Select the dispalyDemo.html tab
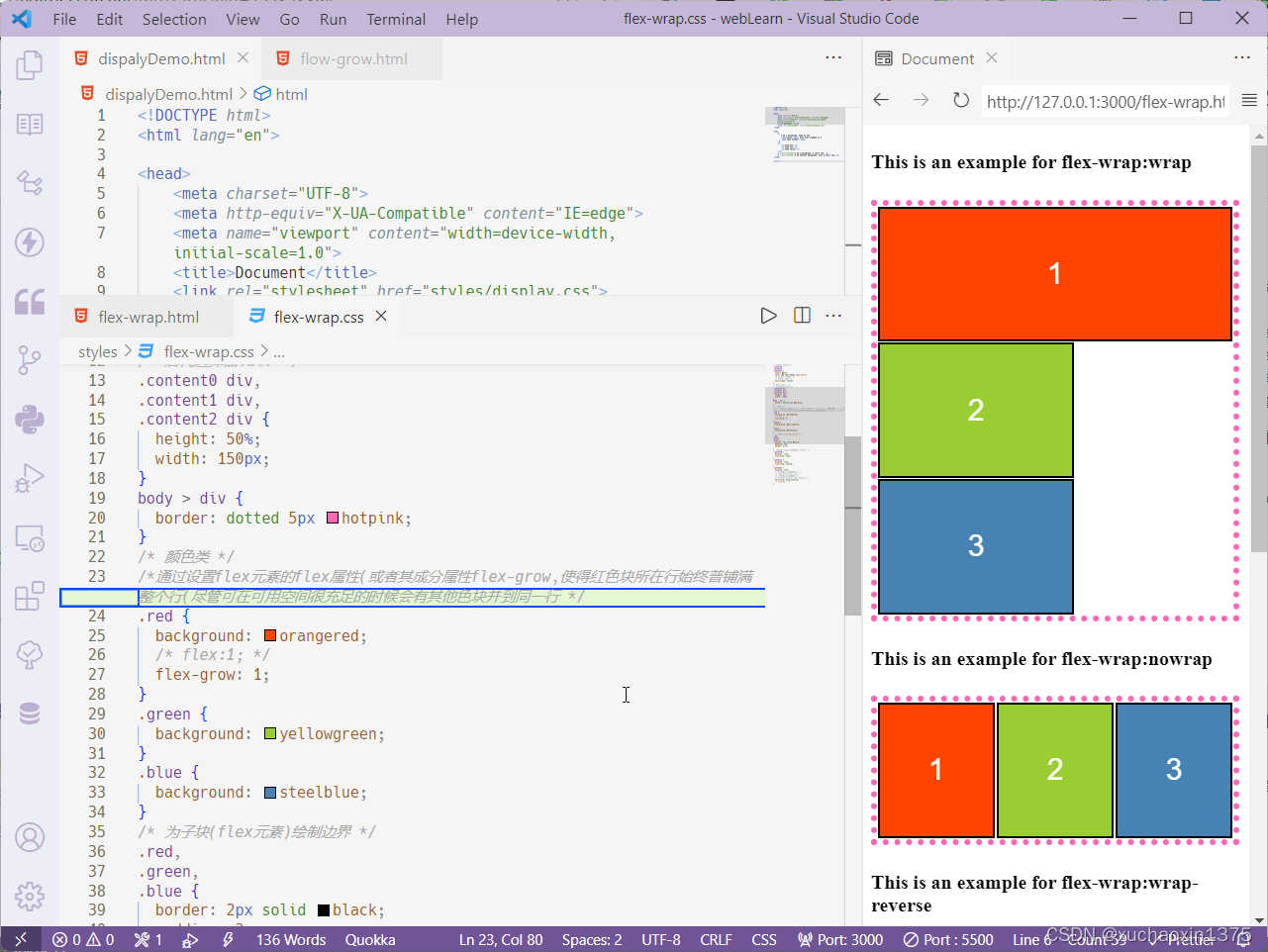This screenshot has width=1268, height=952. (x=161, y=58)
